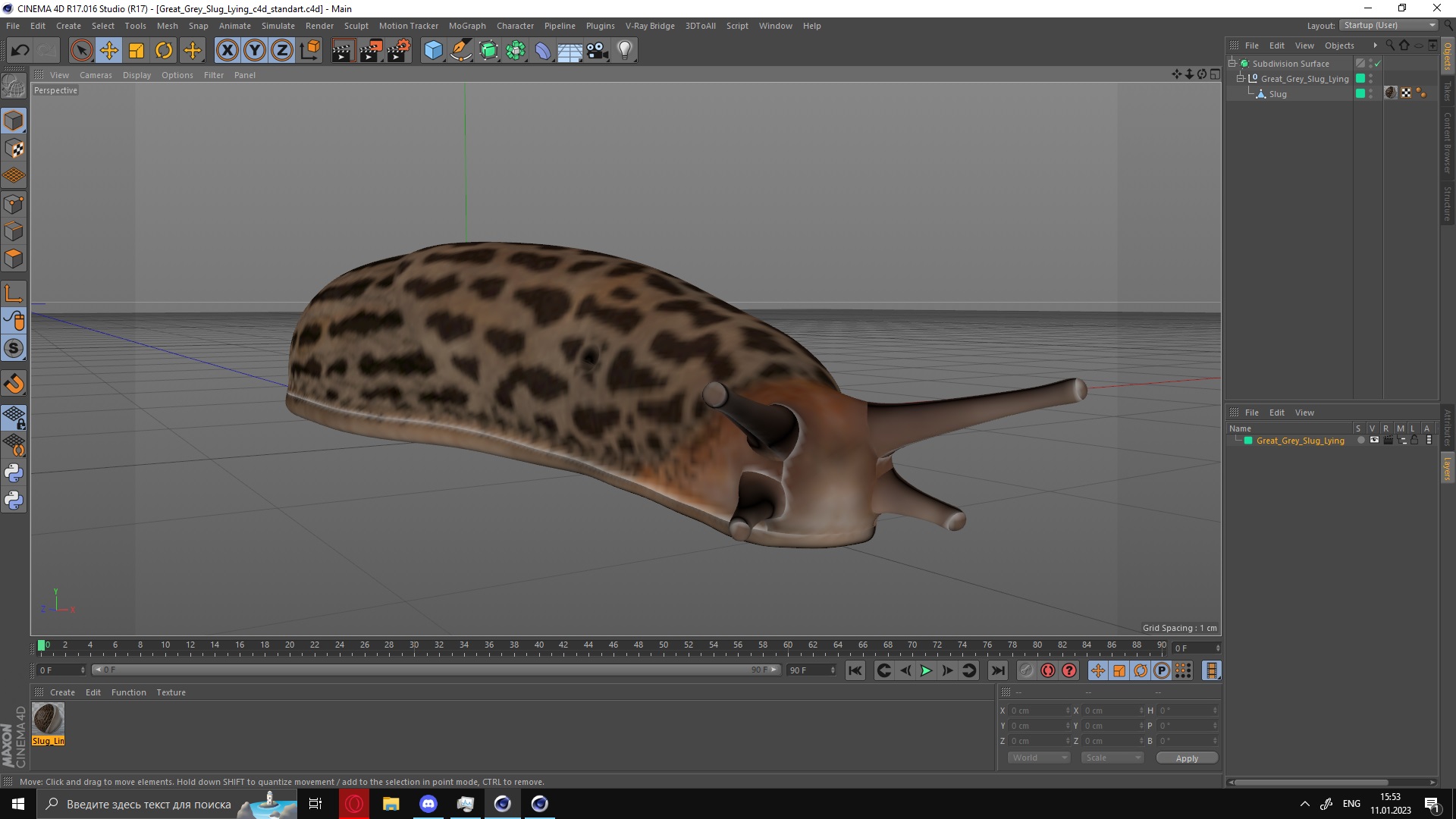Switch to Edges mode
The image size is (1456, 819).
click(14, 231)
